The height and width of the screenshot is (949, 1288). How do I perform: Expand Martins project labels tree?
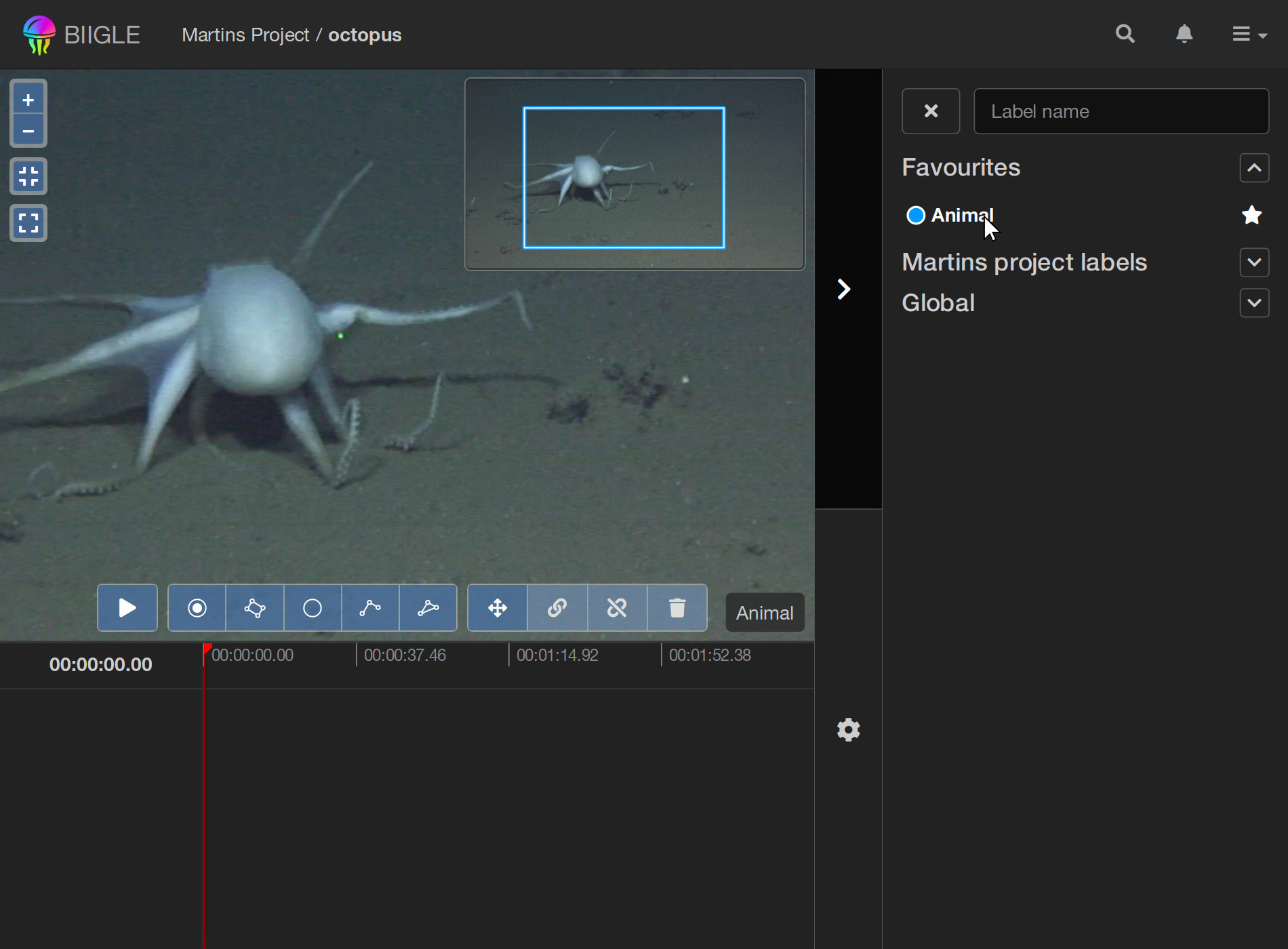[x=1254, y=262]
